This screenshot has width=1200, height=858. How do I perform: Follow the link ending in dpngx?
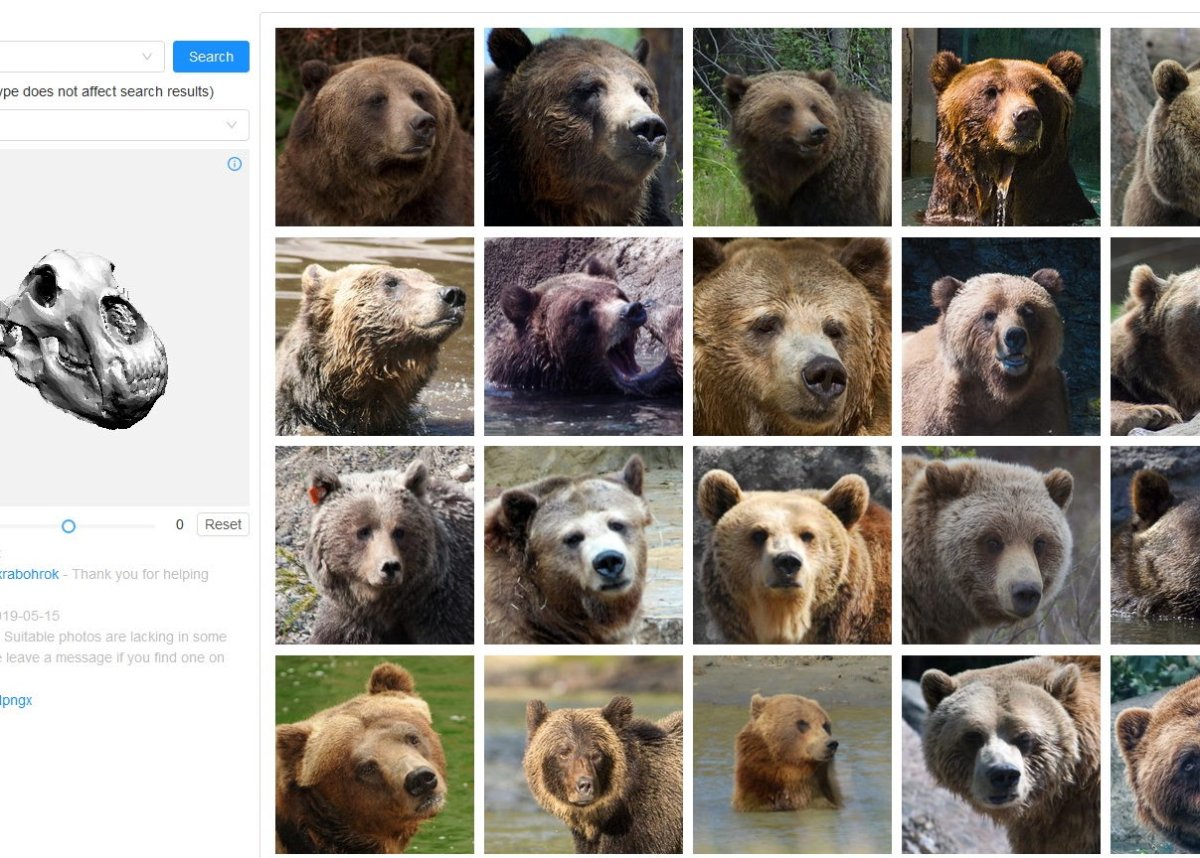coord(16,700)
